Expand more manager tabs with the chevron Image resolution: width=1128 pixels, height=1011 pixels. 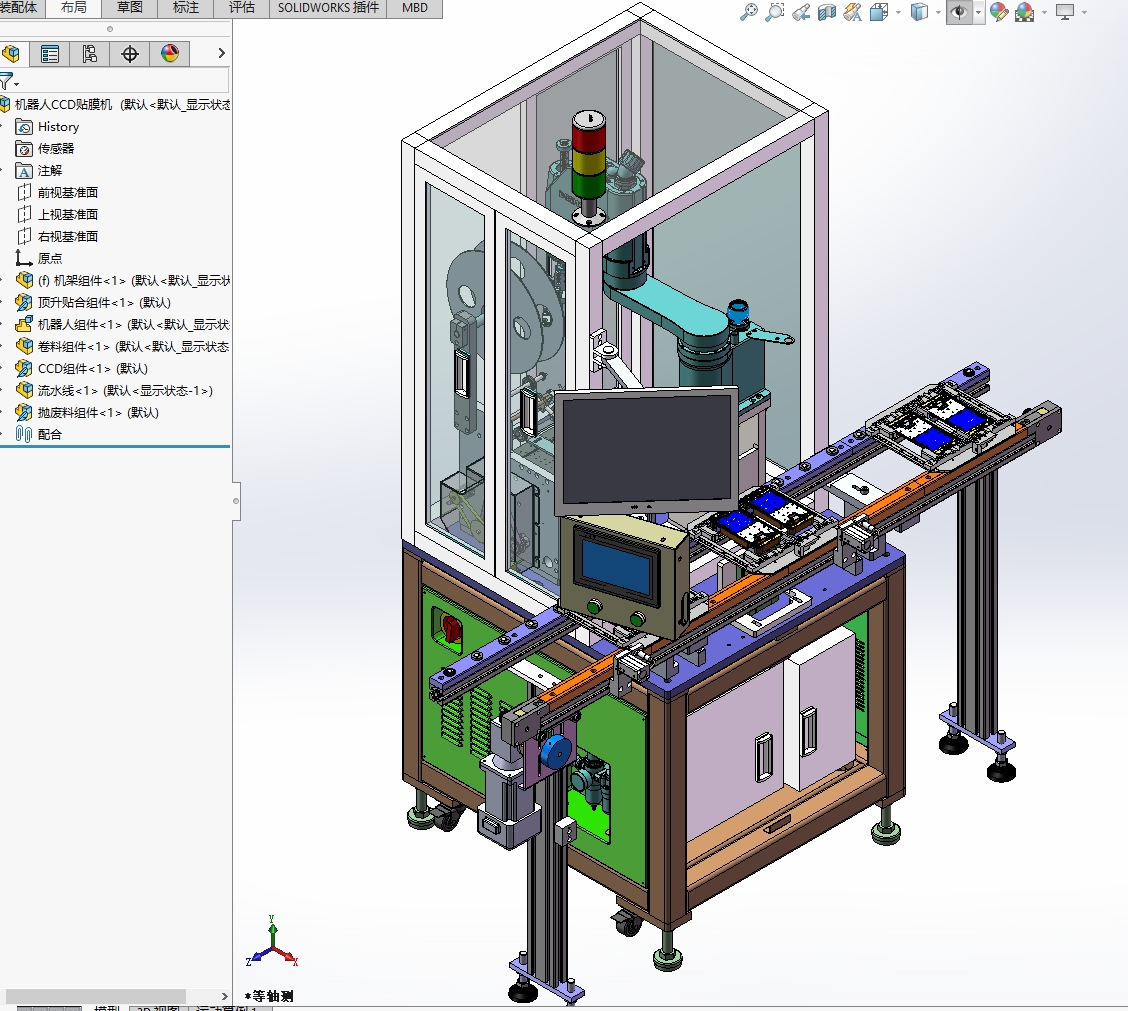pos(221,53)
